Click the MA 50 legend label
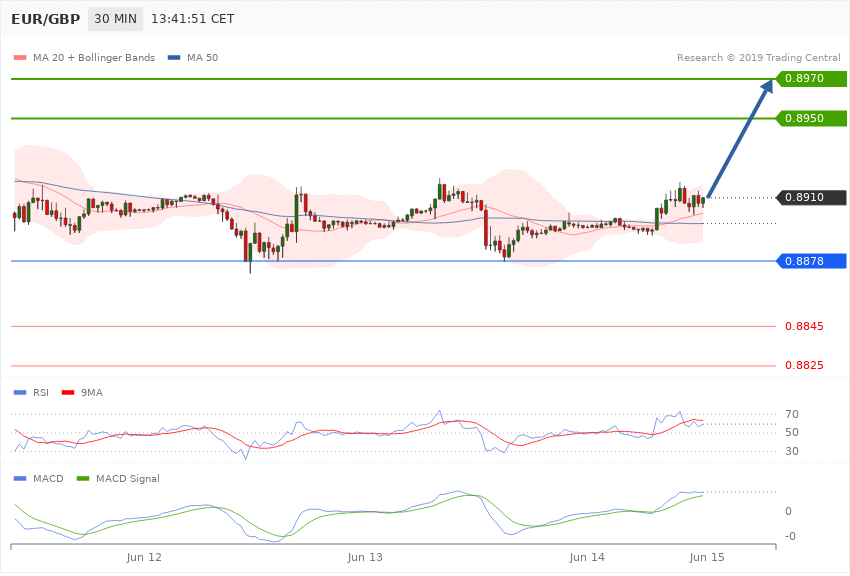 202,57
